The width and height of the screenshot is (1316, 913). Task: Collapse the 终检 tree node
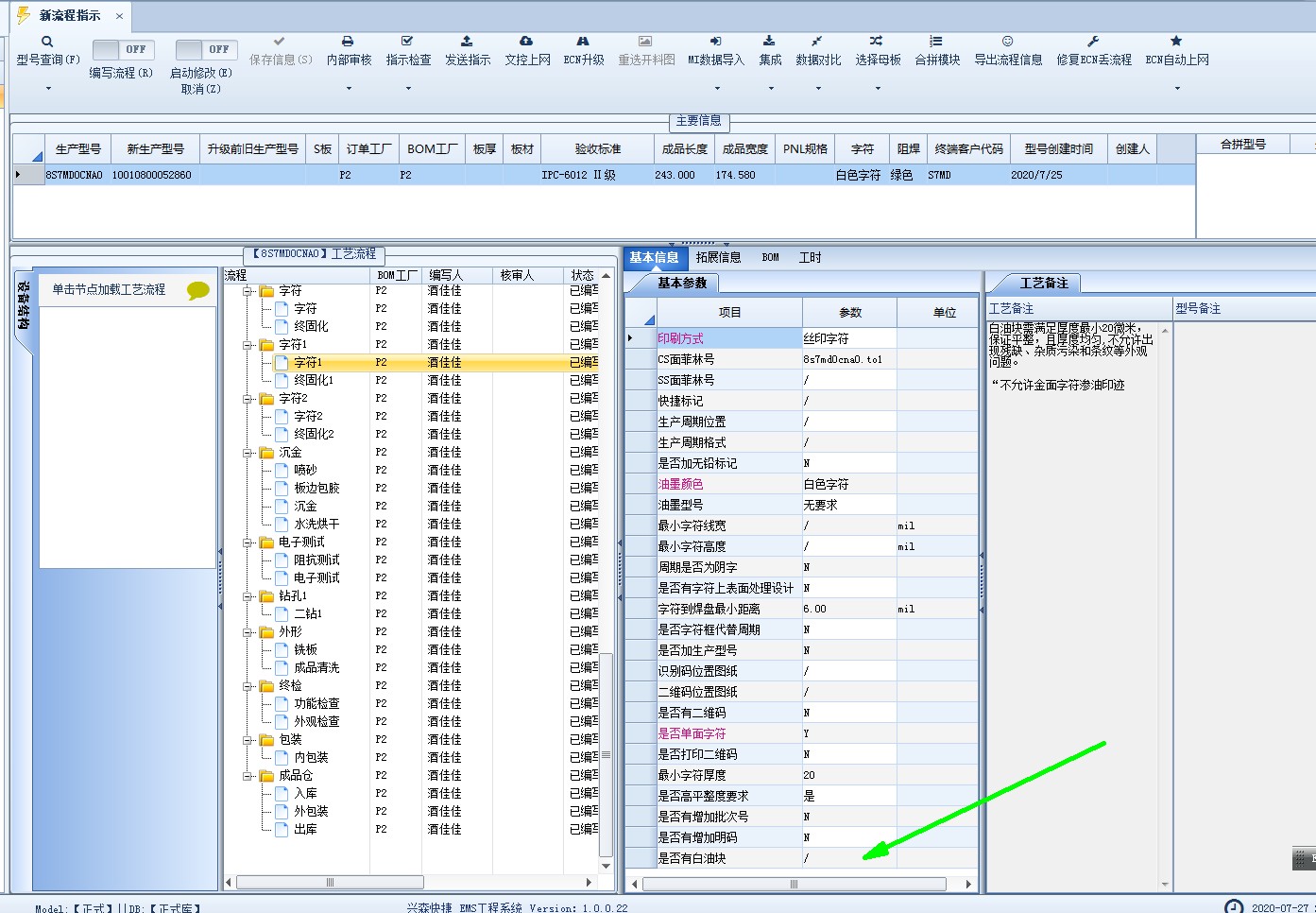248,686
